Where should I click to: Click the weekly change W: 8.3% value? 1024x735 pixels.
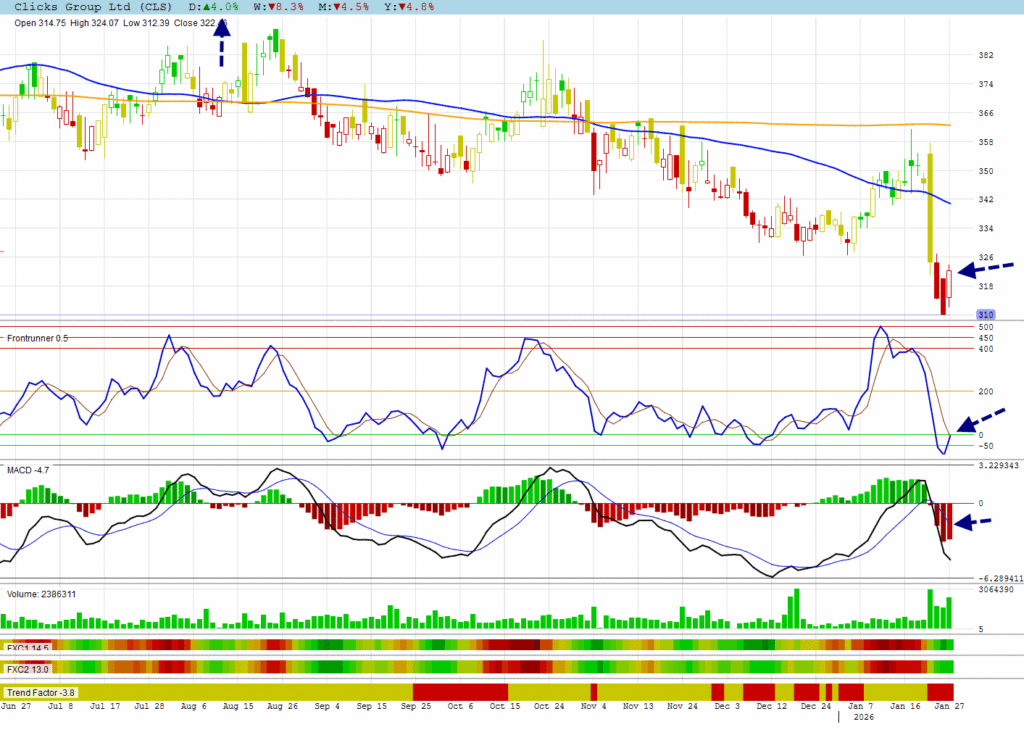[279, 7]
